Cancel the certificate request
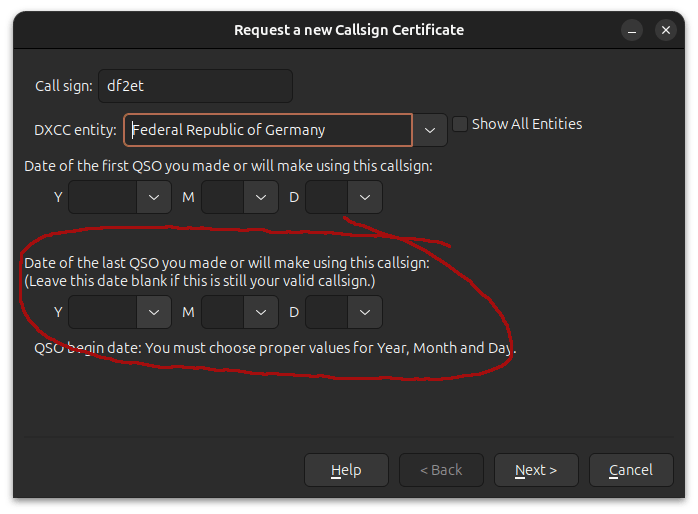This screenshot has height=514, width=698. point(631,470)
